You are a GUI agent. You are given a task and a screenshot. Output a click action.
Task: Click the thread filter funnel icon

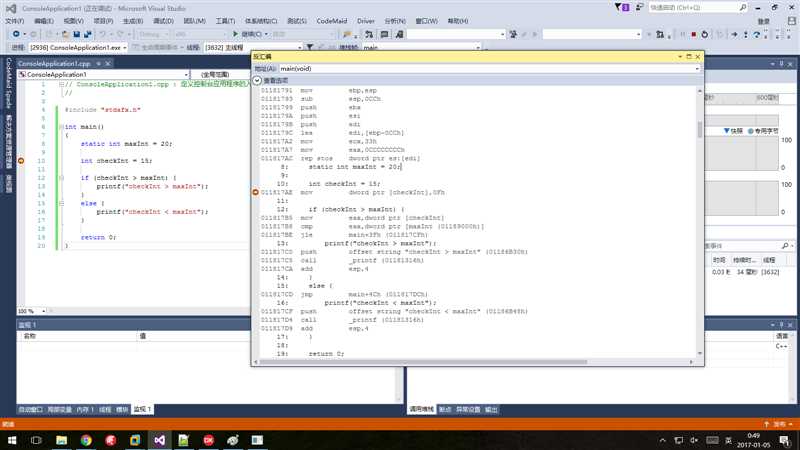(310, 47)
